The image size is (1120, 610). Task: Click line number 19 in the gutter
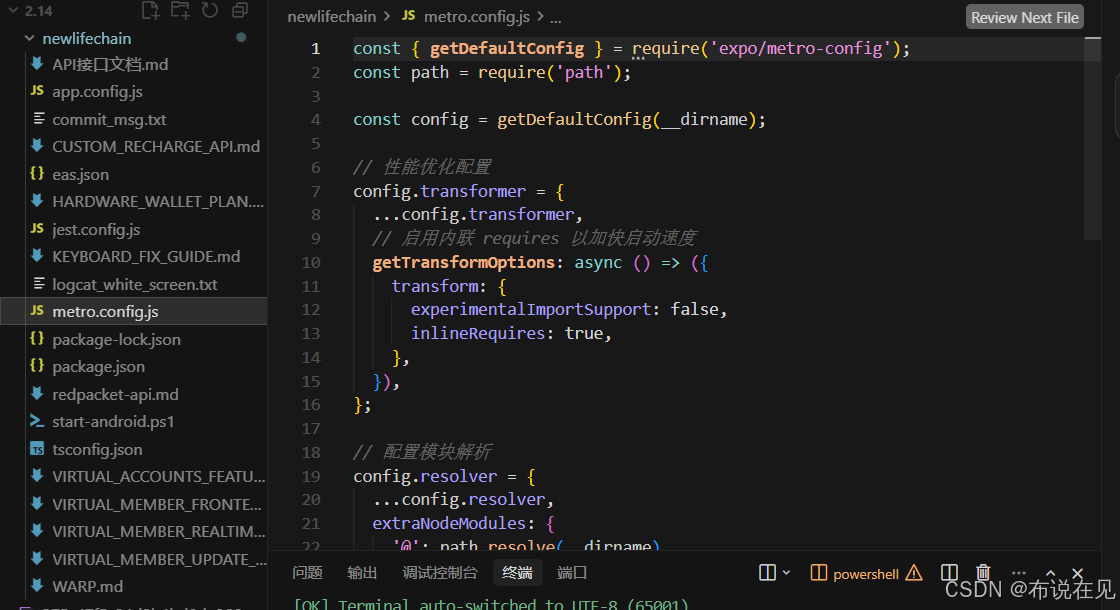(311, 476)
